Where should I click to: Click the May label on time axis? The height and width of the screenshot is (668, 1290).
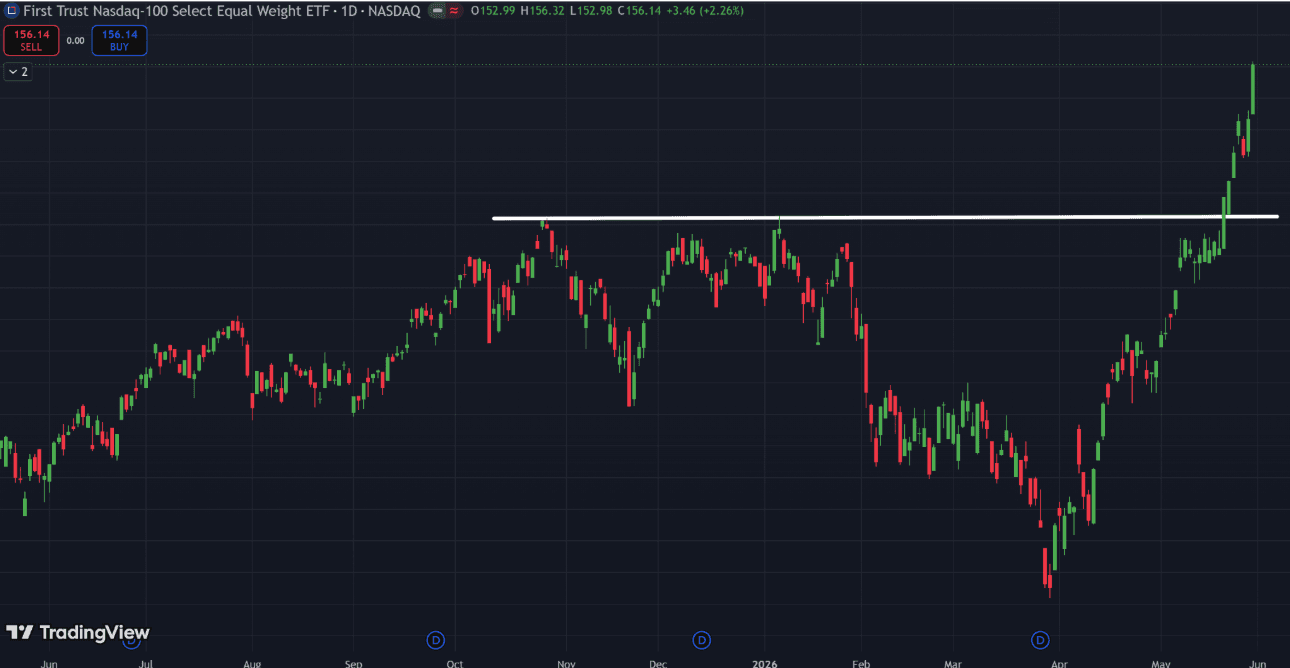(x=1160, y=662)
